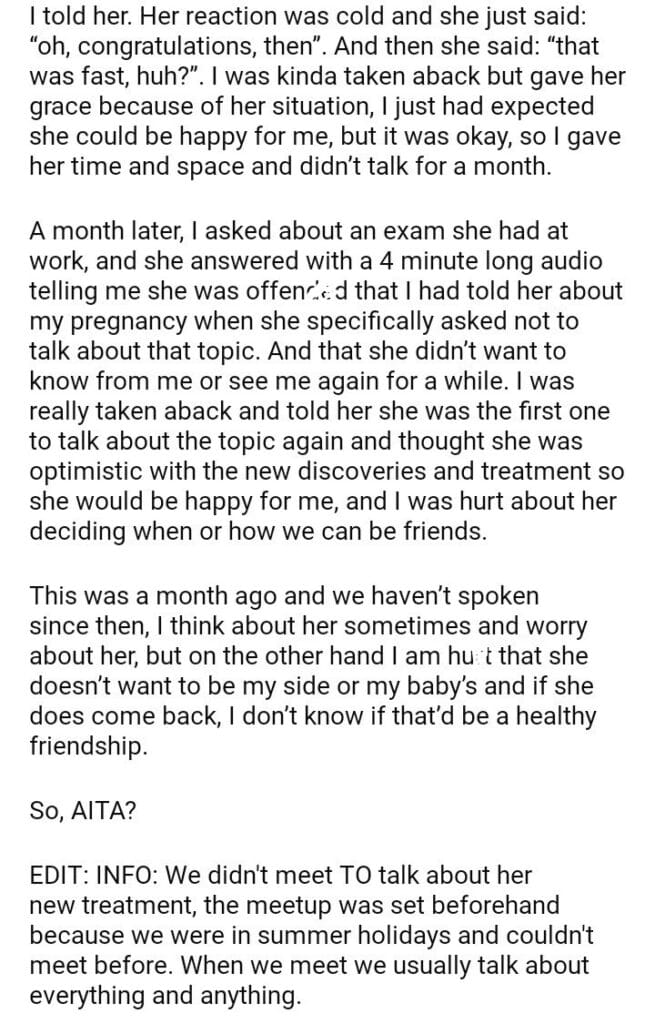Click the words "my pregnancy"
The width and height of the screenshot is (655, 1024).
87,322
